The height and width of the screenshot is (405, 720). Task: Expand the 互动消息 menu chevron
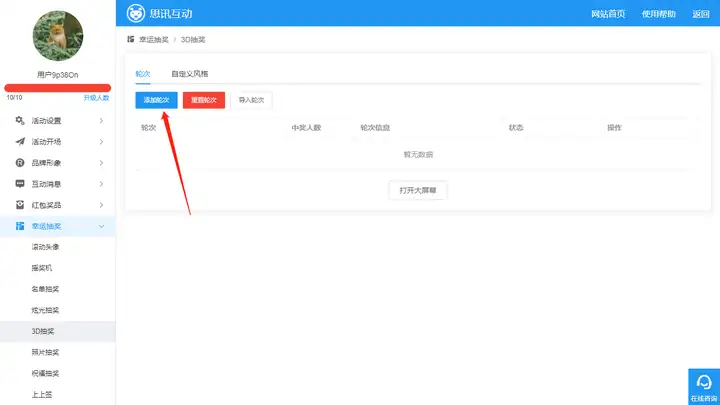click(101, 184)
